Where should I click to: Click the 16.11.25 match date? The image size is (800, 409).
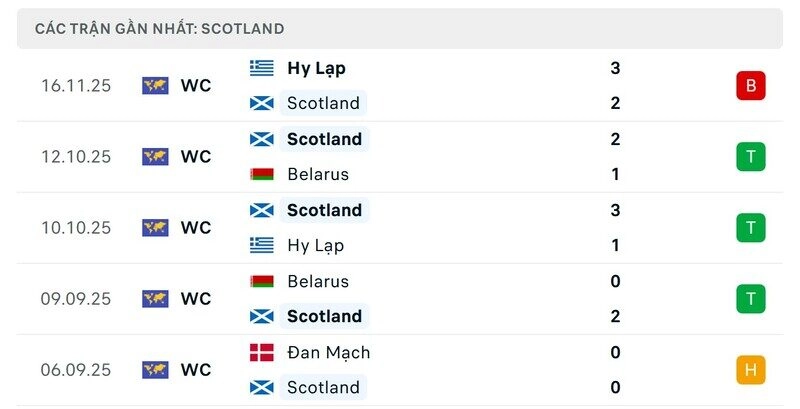tap(76, 86)
